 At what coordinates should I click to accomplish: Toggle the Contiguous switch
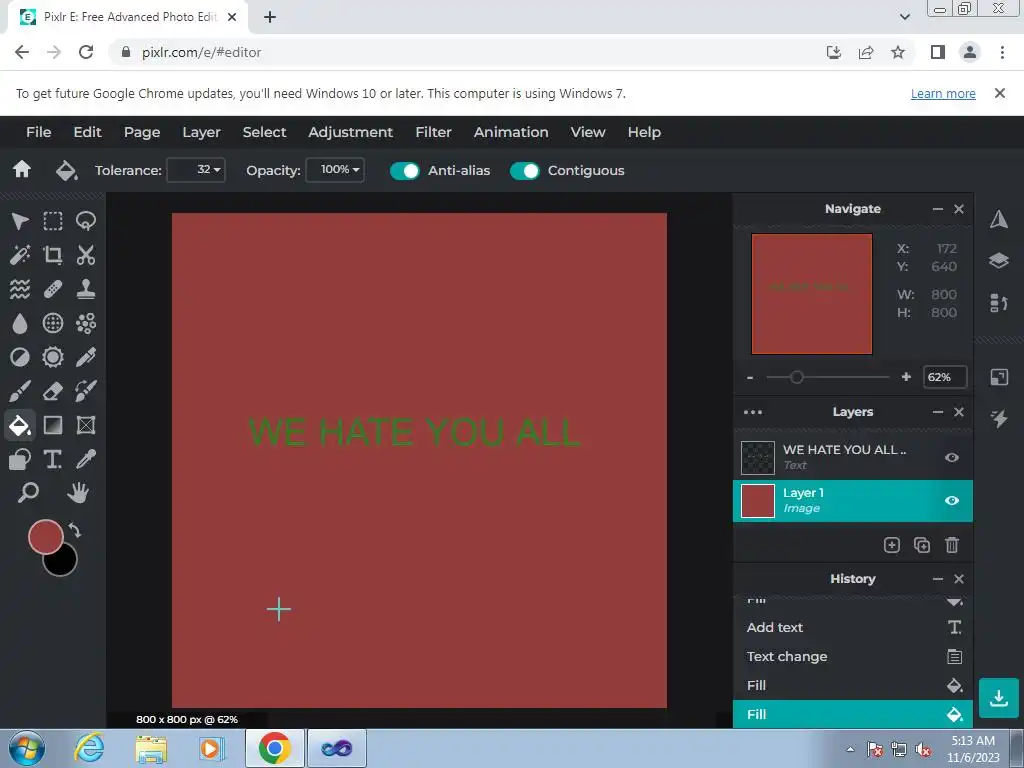[x=524, y=170]
